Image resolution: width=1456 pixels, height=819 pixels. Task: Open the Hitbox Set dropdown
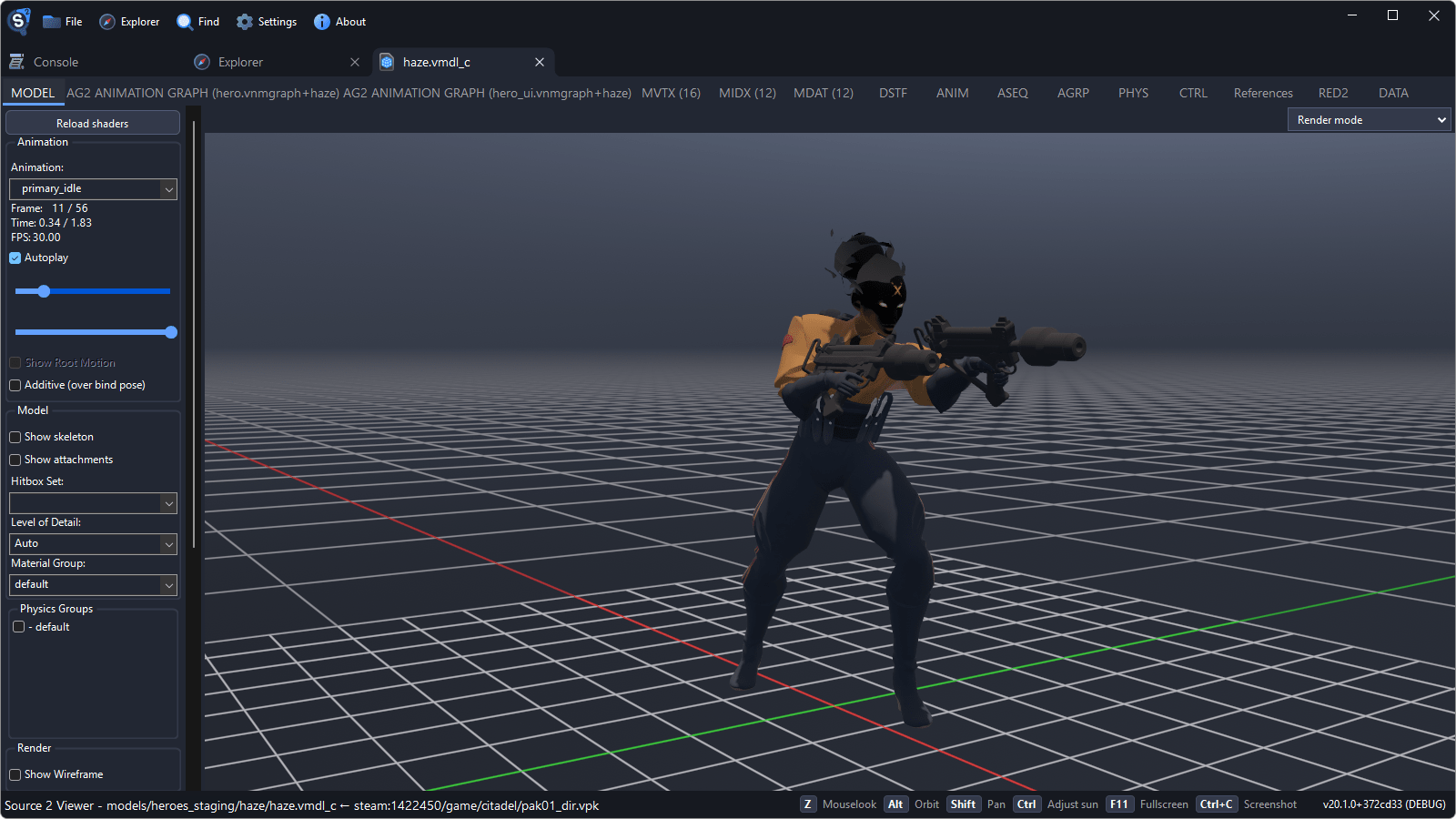[93, 503]
